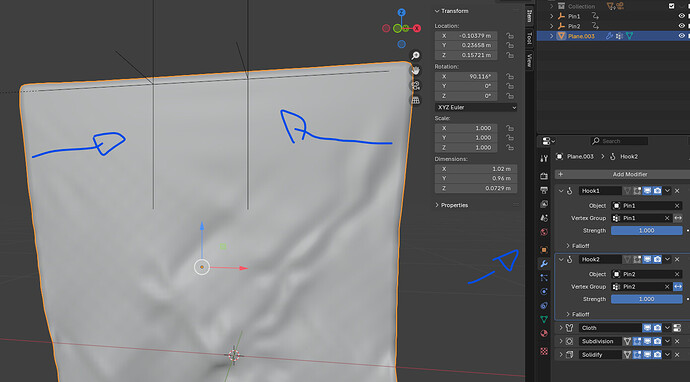
Task: Collapse the Hook1 modifier panel
Action: [561, 191]
